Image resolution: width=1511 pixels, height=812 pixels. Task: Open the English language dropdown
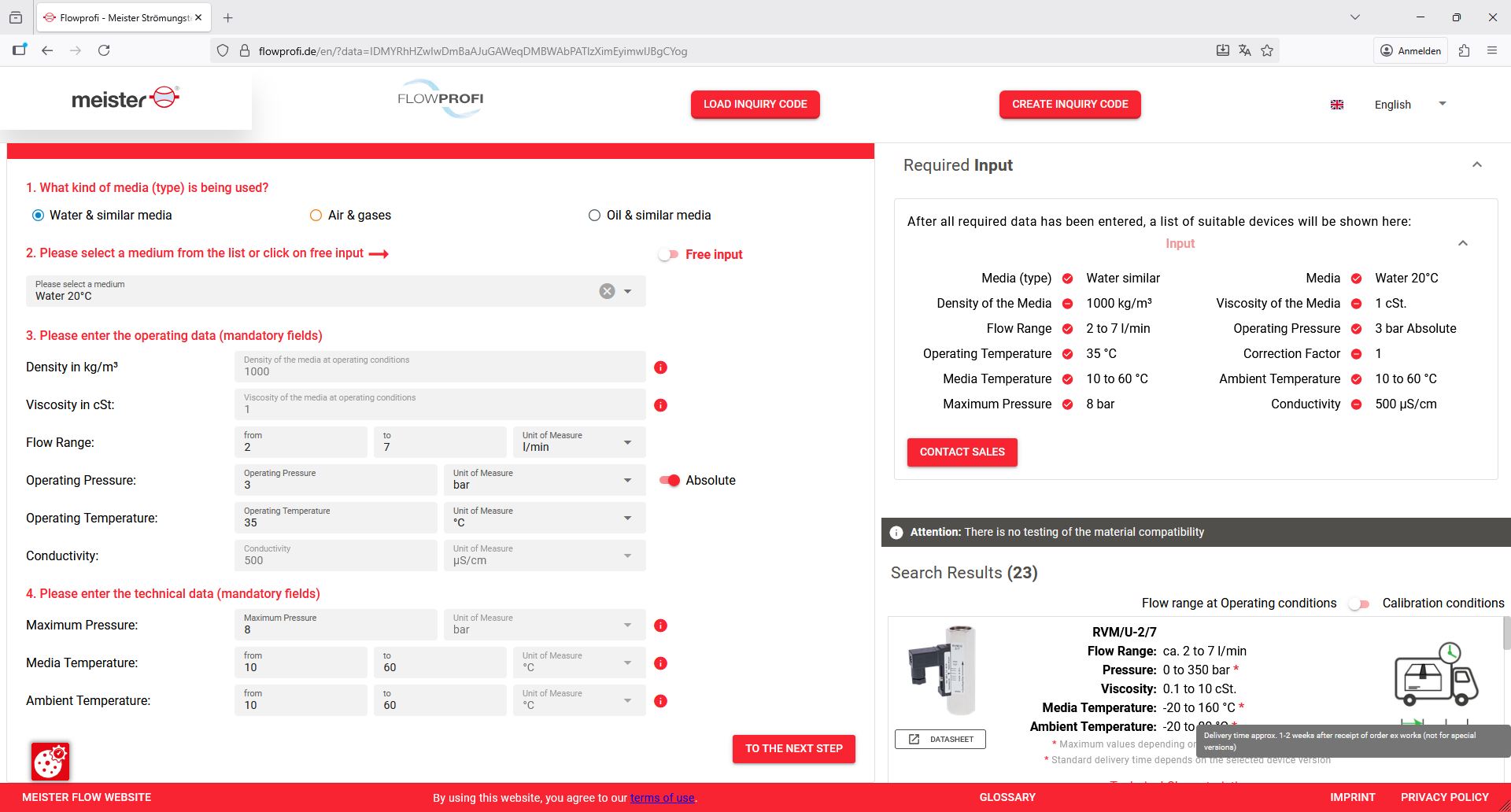[x=1409, y=105]
